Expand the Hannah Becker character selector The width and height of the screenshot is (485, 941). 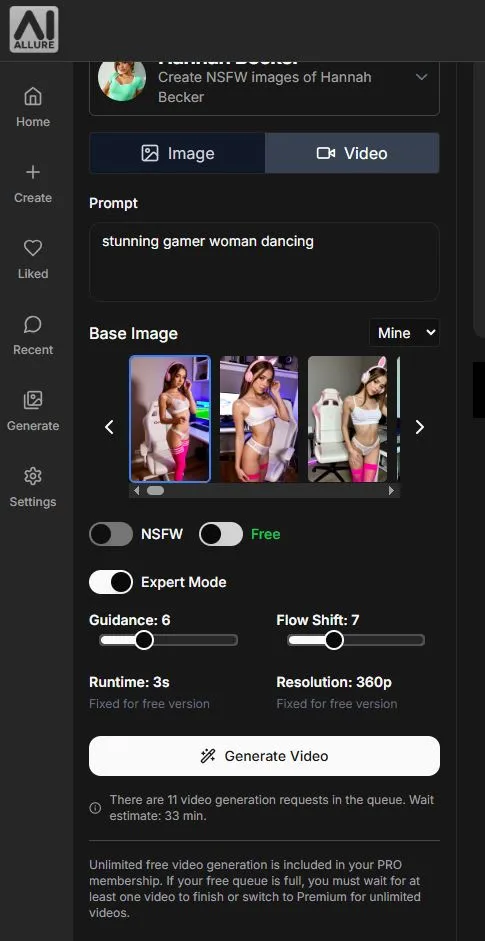click(x=421, y=77)
